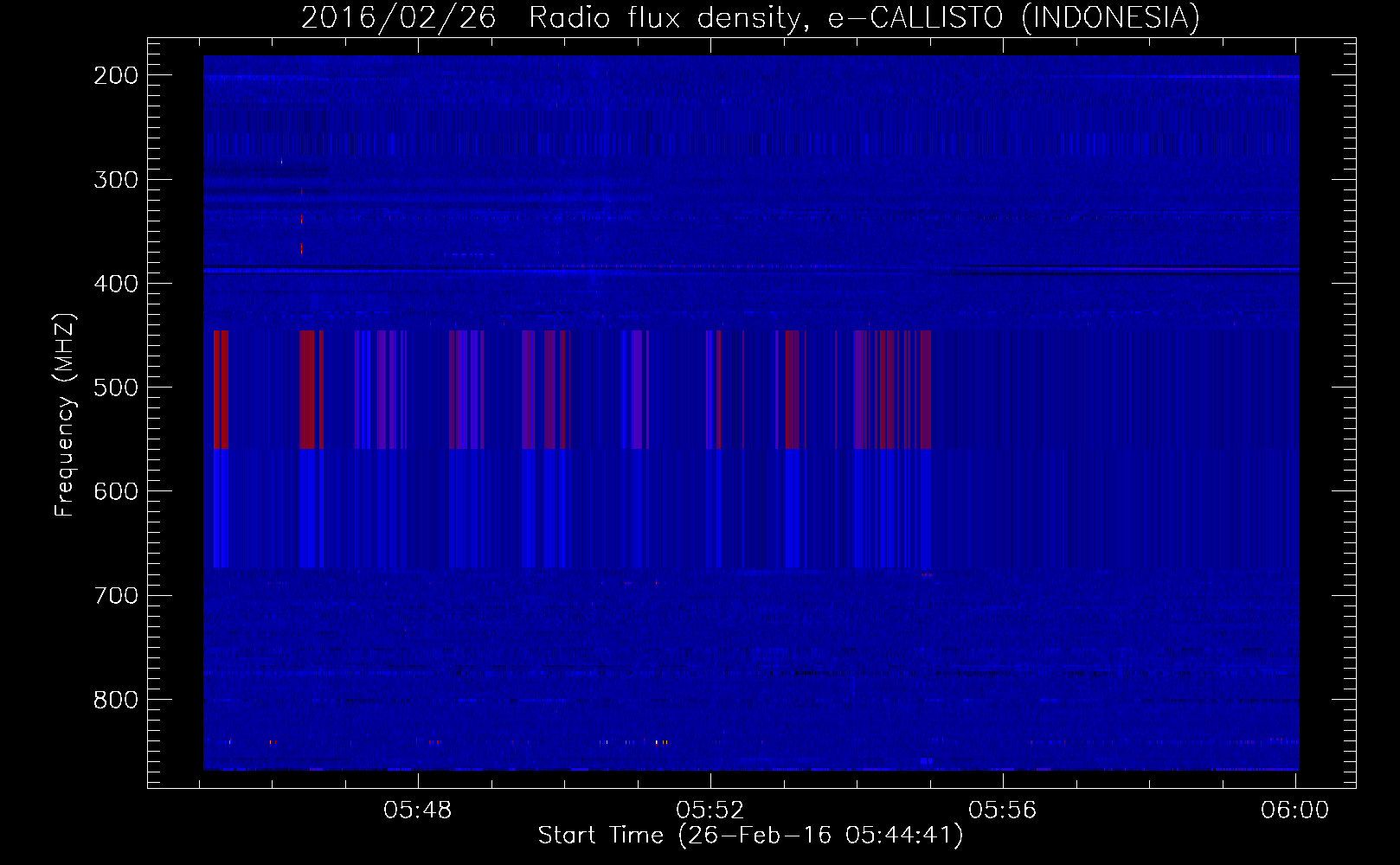
Task: Click the 'Frequency (MHZ)' y-axis label
Action: coord(65,414)
